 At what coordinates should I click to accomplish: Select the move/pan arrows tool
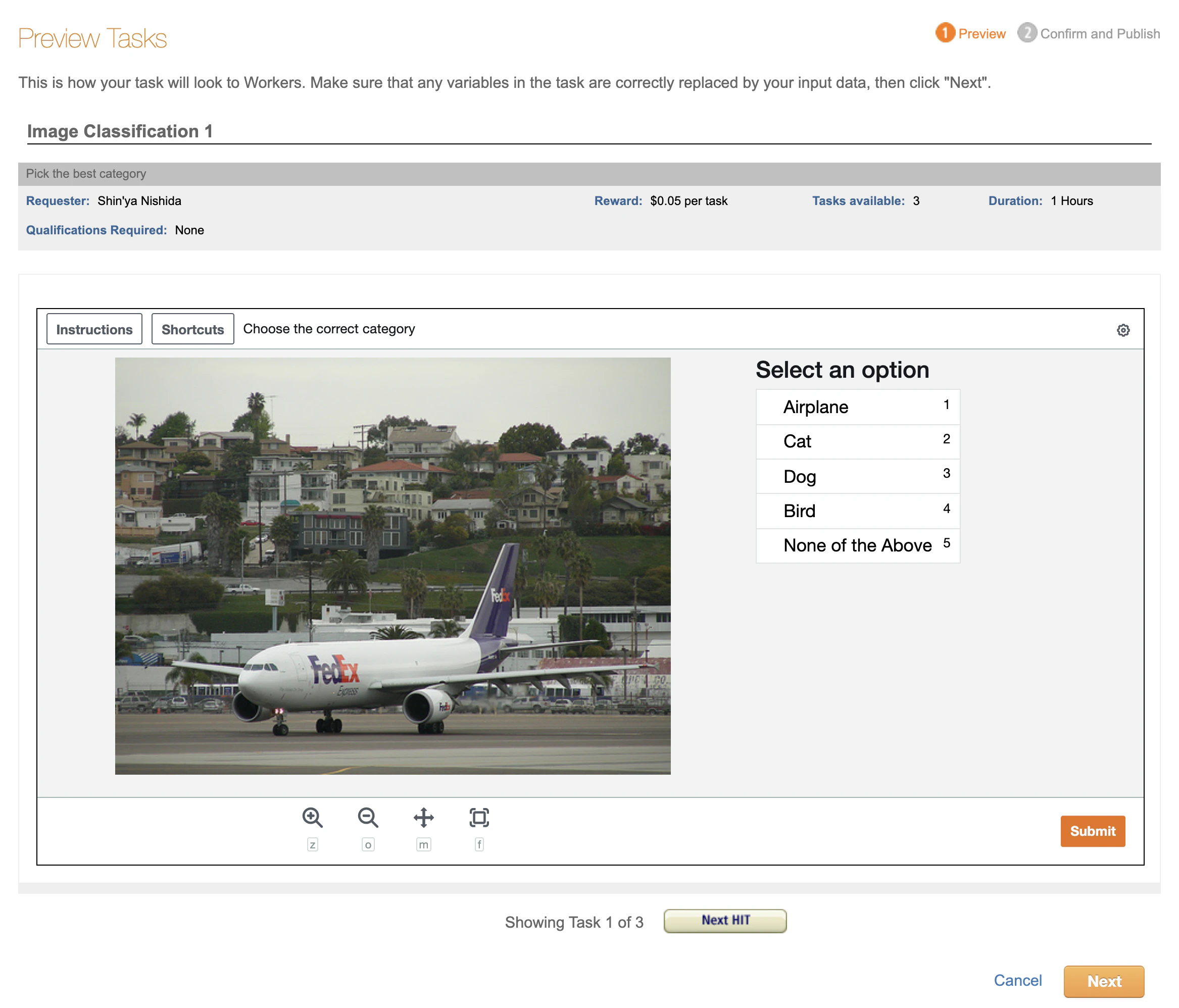click(x=423, y=818)
